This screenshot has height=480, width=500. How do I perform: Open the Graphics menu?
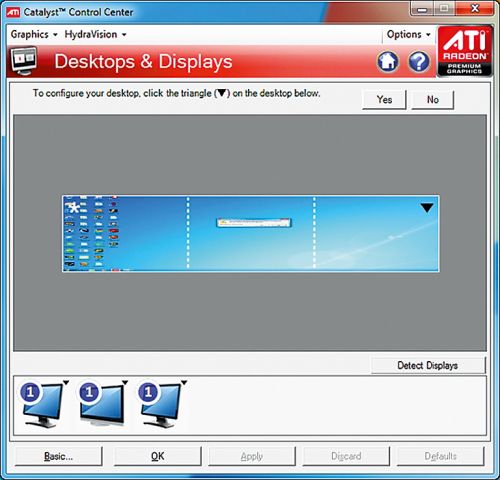(x=34, y=34)
